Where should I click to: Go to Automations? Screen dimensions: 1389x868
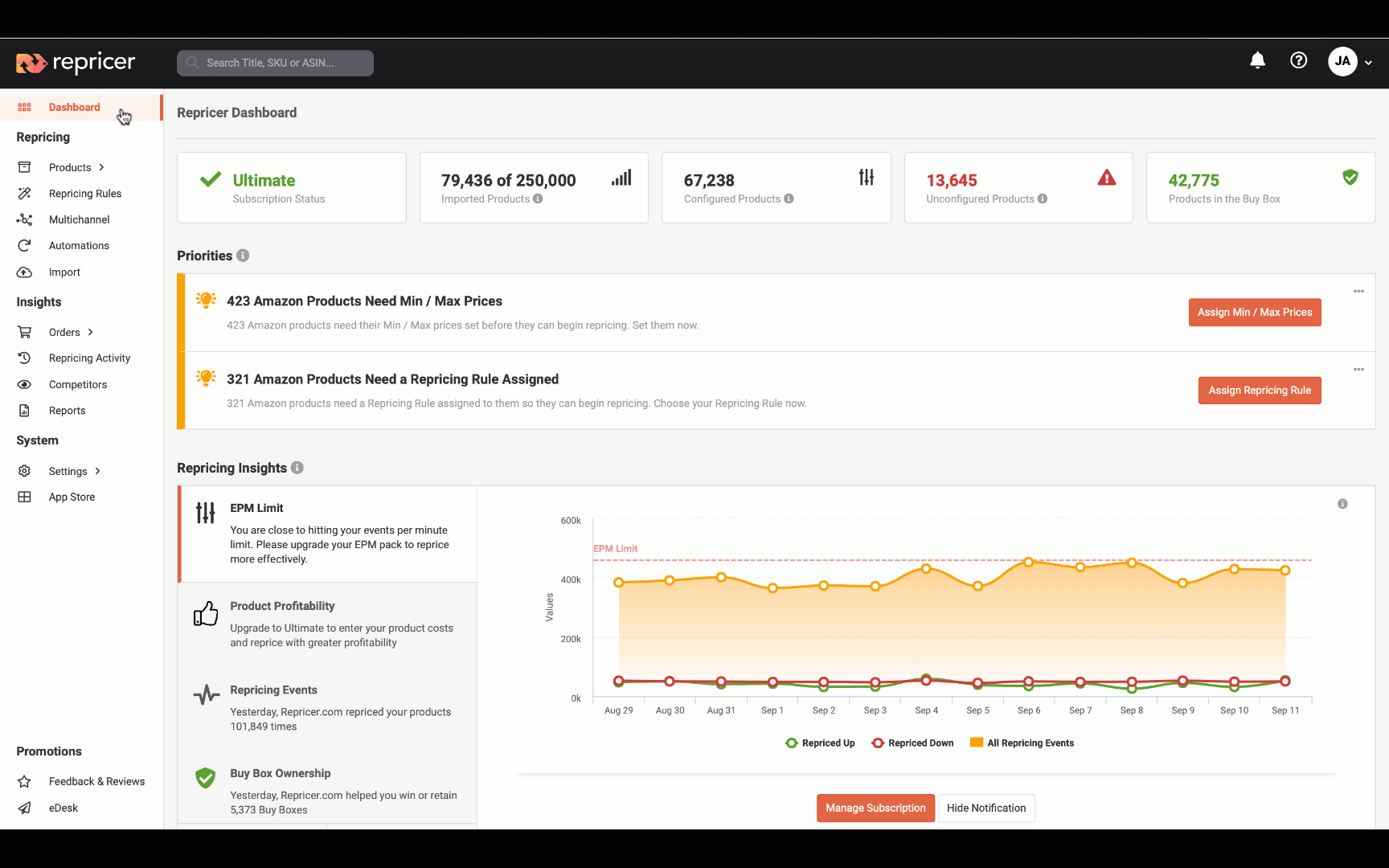[79, 246]
